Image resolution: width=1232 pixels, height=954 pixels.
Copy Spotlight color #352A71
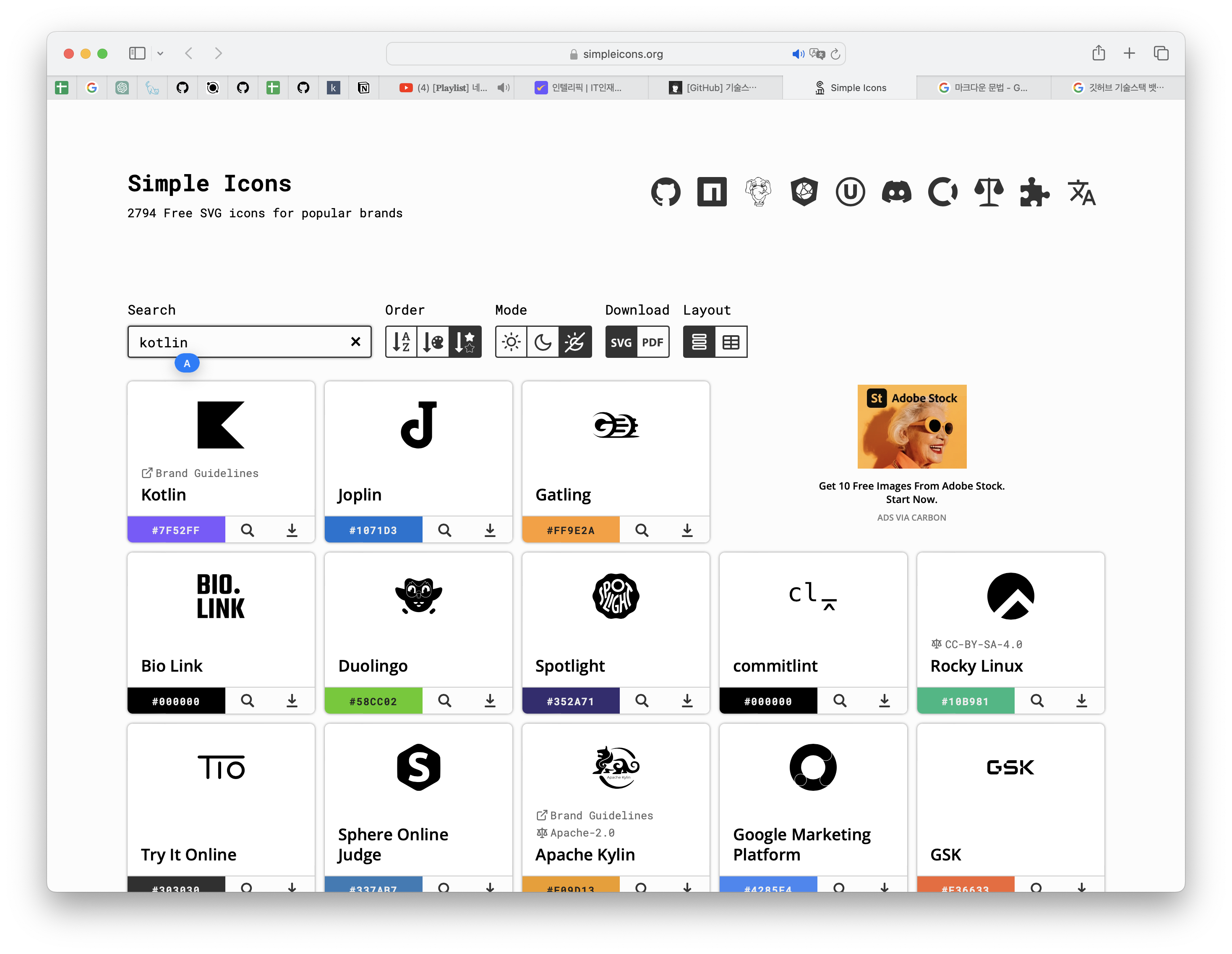tap(571, 701)
